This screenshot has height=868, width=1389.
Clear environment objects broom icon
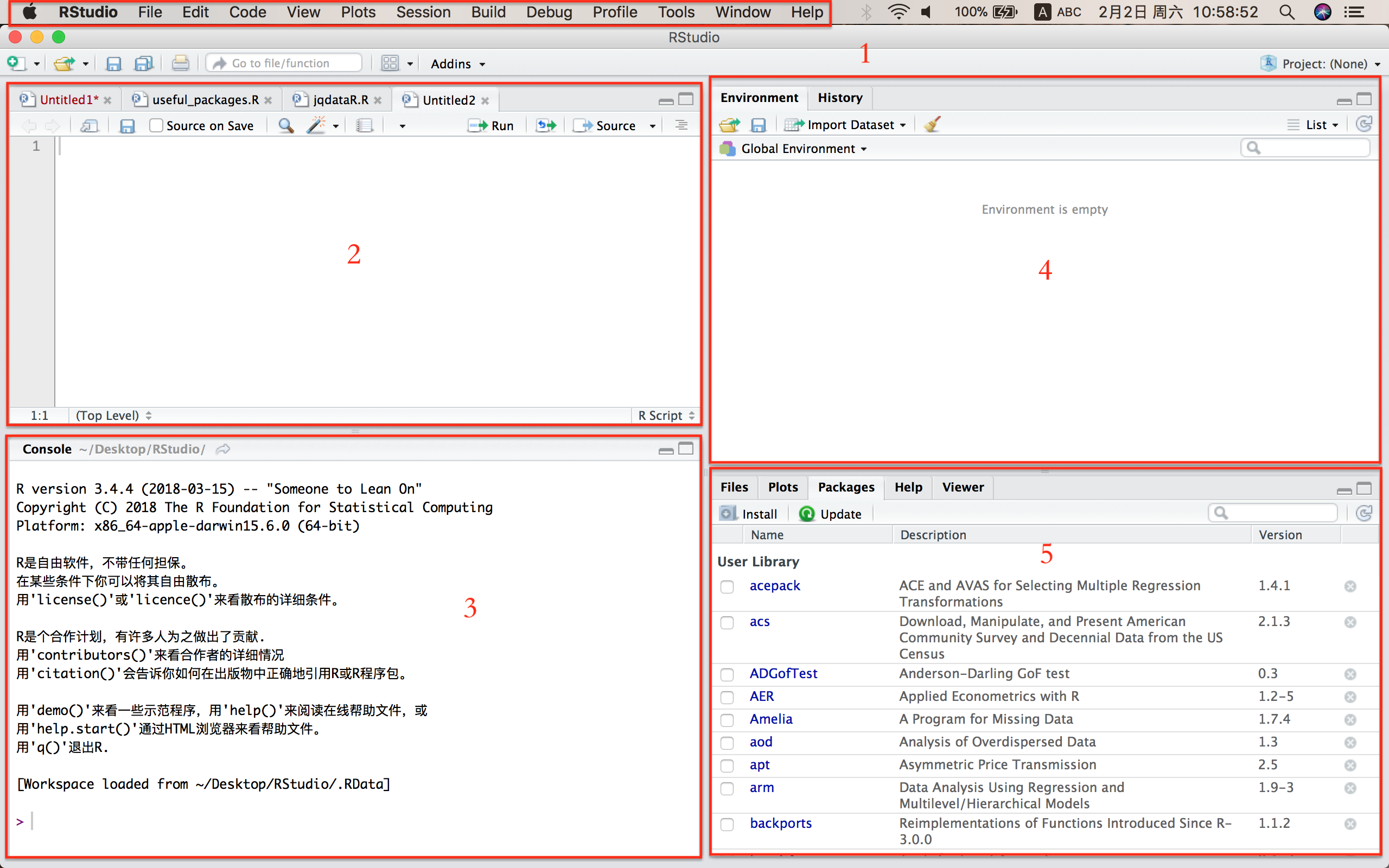932,124
